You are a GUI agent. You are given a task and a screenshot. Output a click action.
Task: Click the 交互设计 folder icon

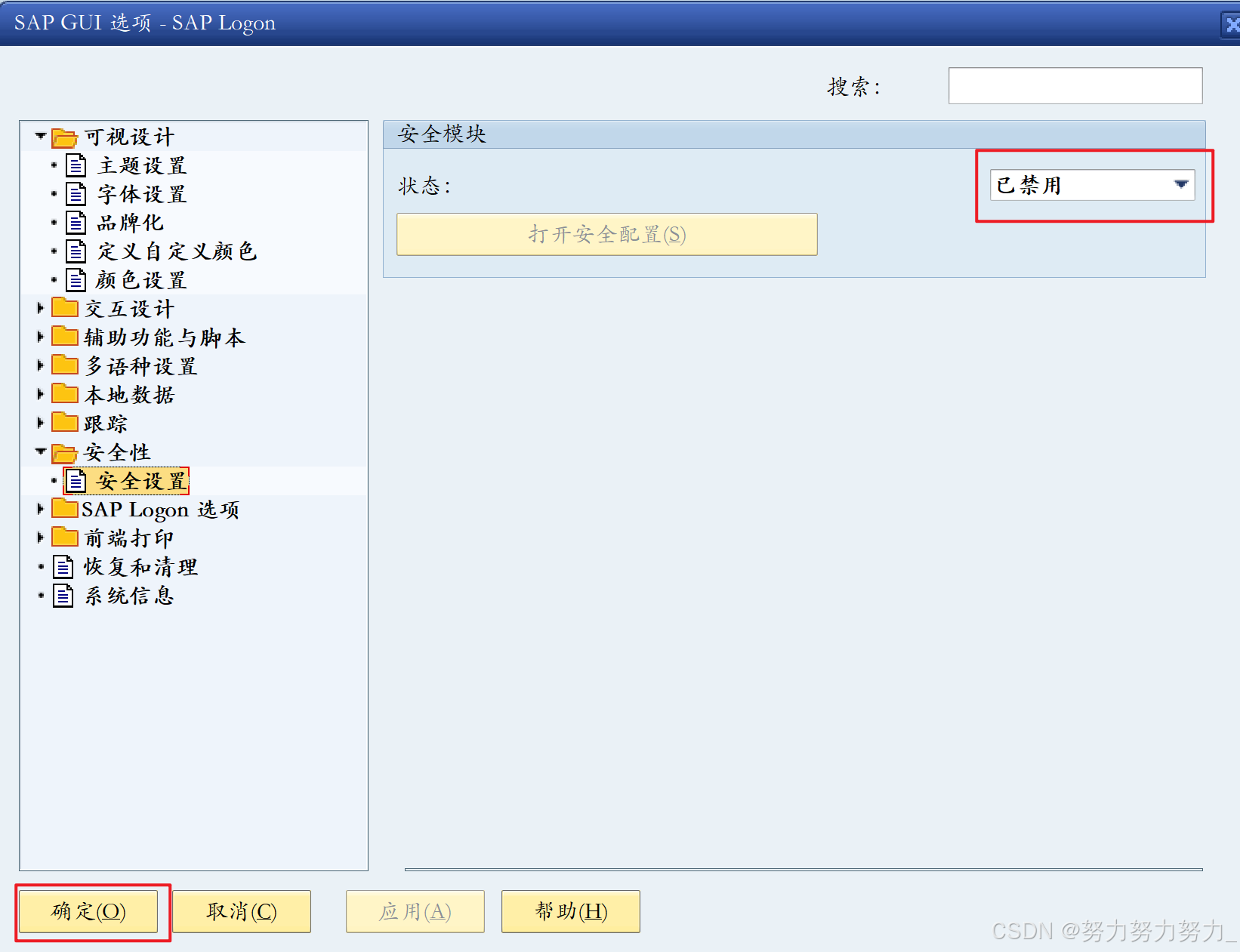click(x=65, y=308)
